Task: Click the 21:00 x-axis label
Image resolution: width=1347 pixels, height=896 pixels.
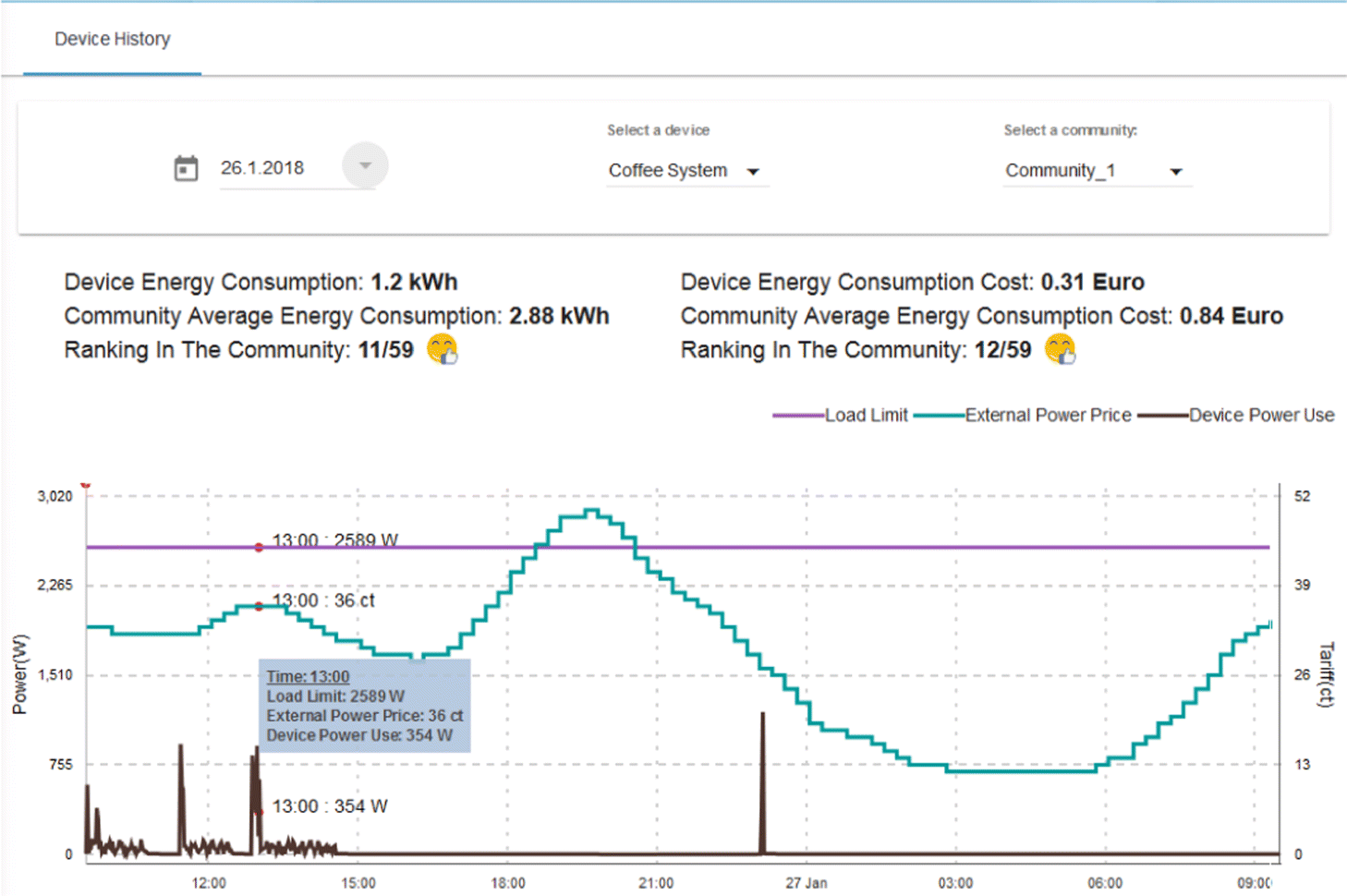Action: click(656, 883)
